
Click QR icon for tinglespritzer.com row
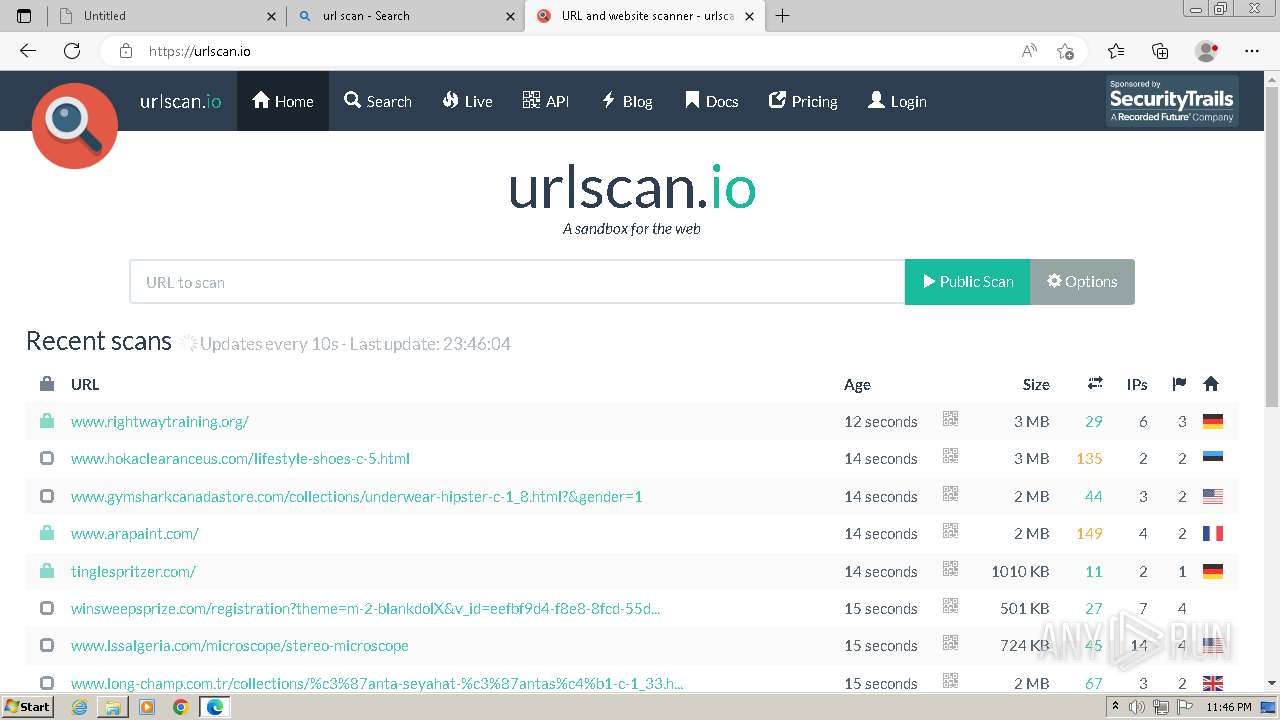(x=950, y=570)
